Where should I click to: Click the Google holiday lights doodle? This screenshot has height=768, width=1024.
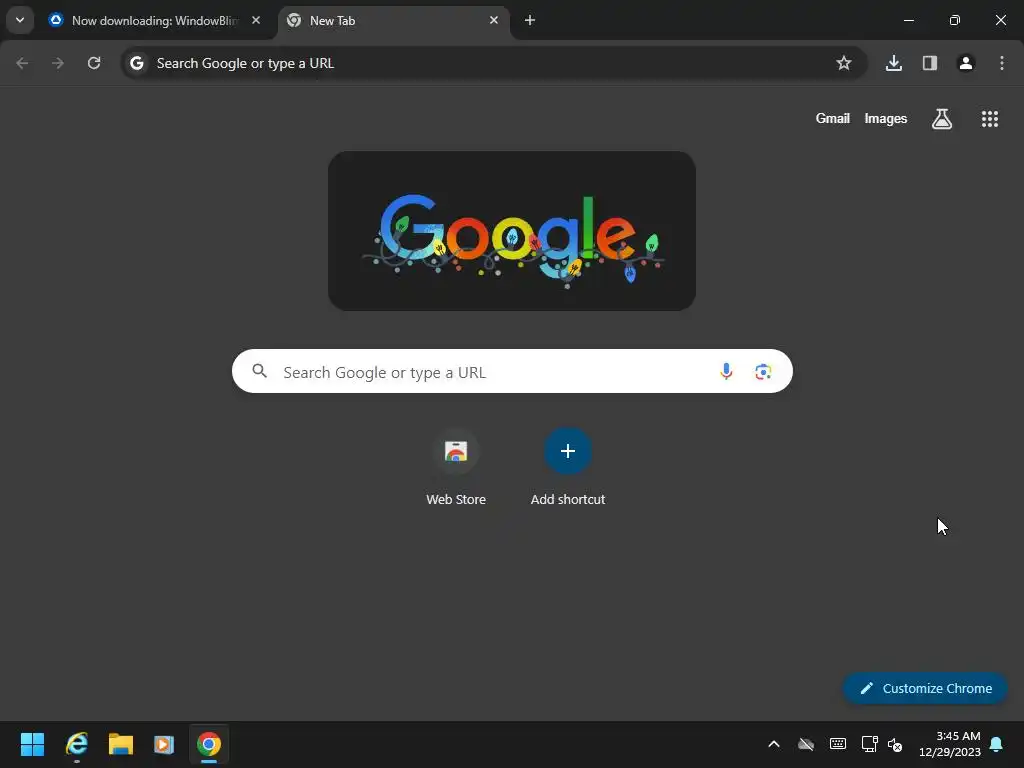[512, 231]
